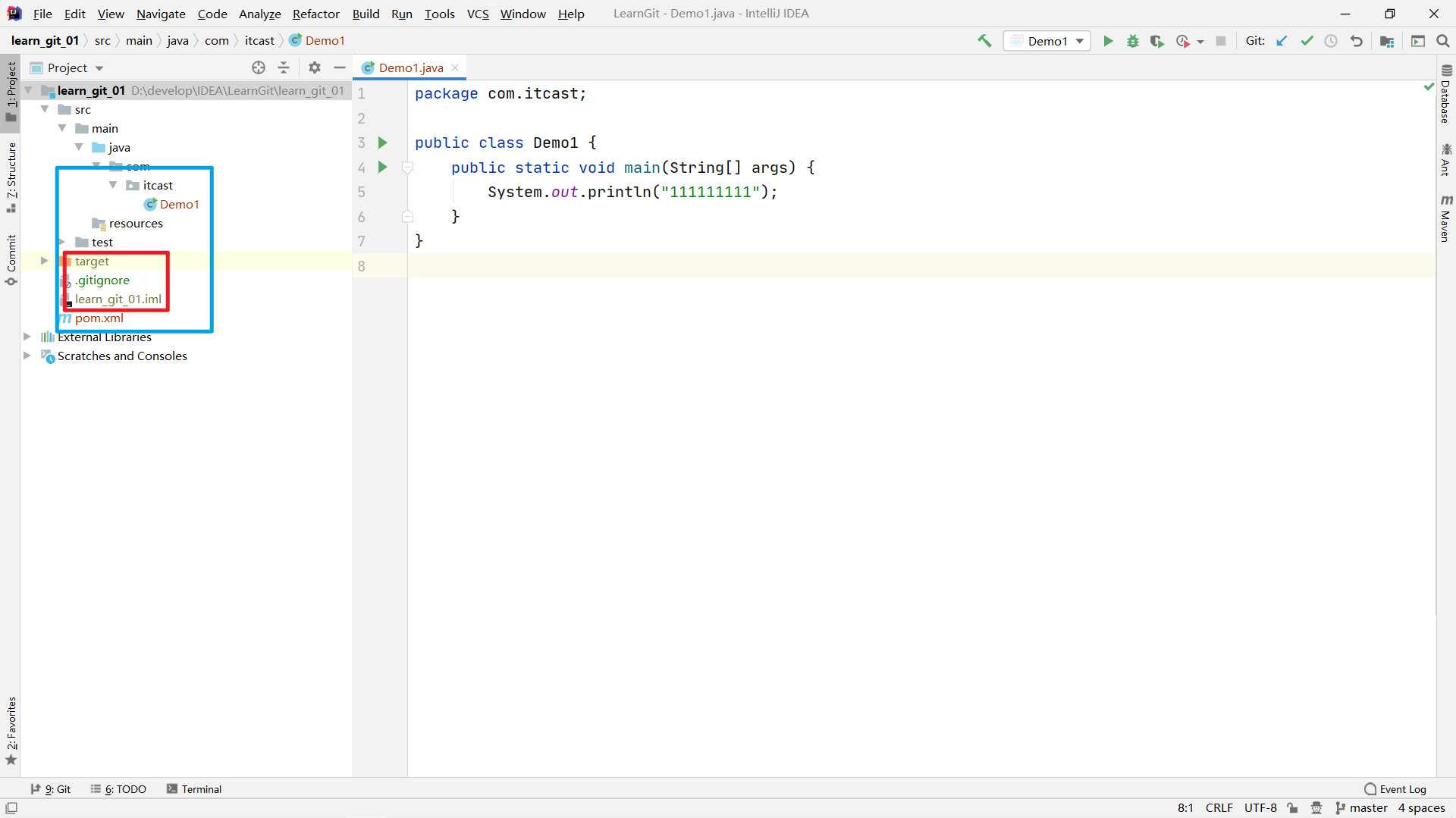This screenshot has width=1456, height=818.
Task: Open the Database tool window
Action: click(x=1446, y=94)
